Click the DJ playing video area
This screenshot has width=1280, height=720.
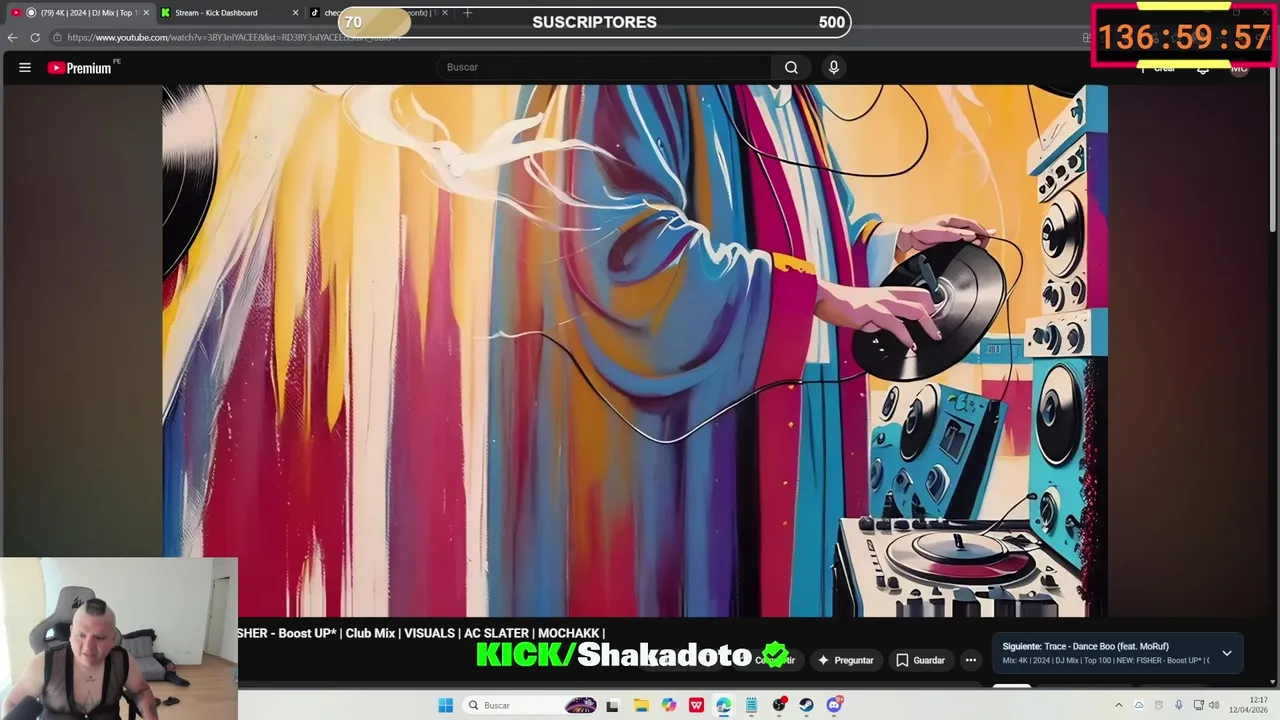635,350
